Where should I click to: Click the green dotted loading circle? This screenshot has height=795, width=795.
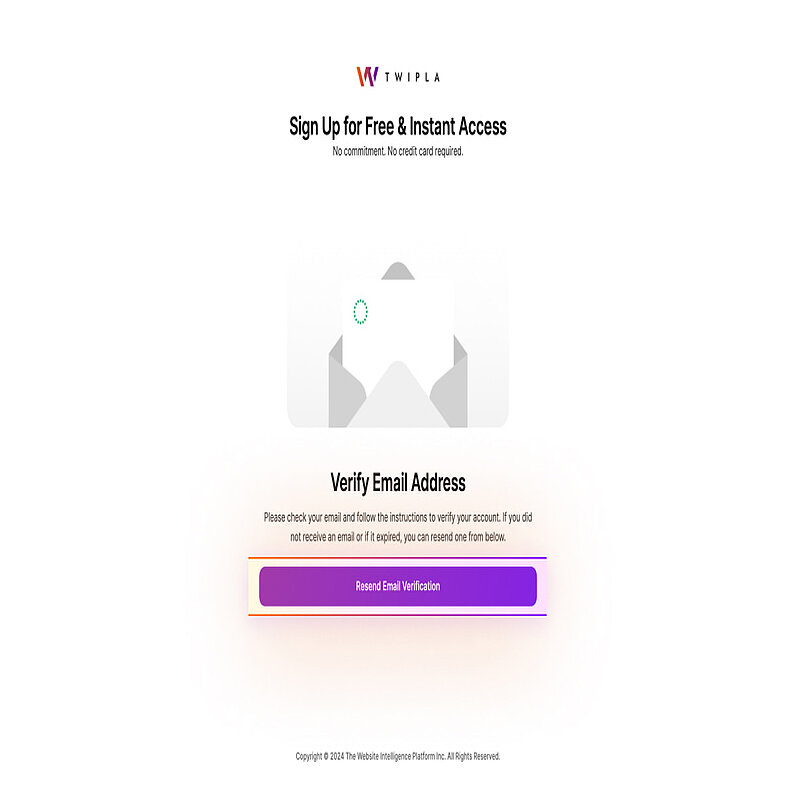pyautogui.click(x=360, y=311)
